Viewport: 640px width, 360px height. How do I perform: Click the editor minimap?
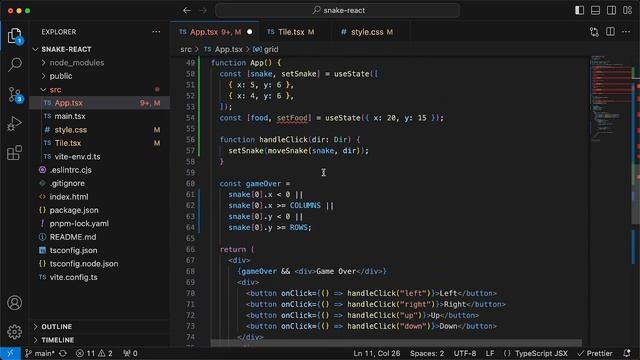(611, 98)
